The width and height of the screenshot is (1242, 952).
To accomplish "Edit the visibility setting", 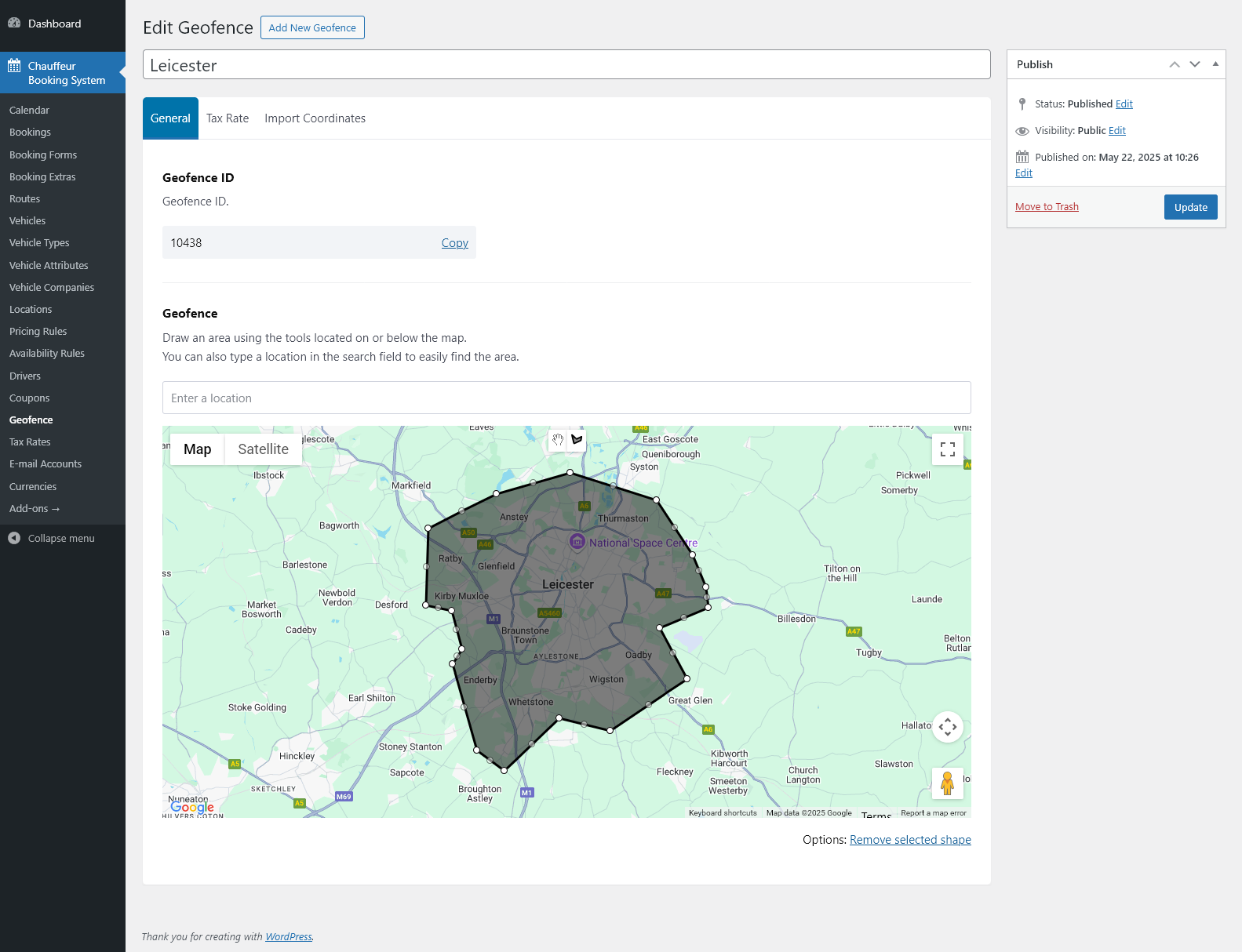I will pos(1117,131).
